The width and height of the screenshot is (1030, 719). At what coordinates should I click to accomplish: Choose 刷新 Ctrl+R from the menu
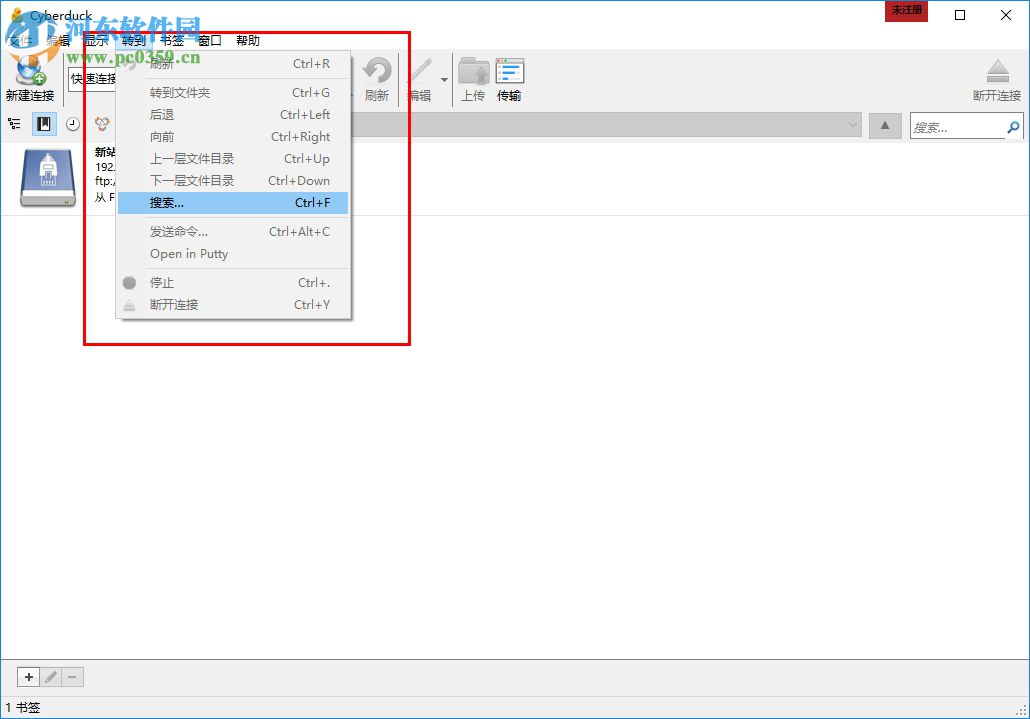tap(233, 64)
